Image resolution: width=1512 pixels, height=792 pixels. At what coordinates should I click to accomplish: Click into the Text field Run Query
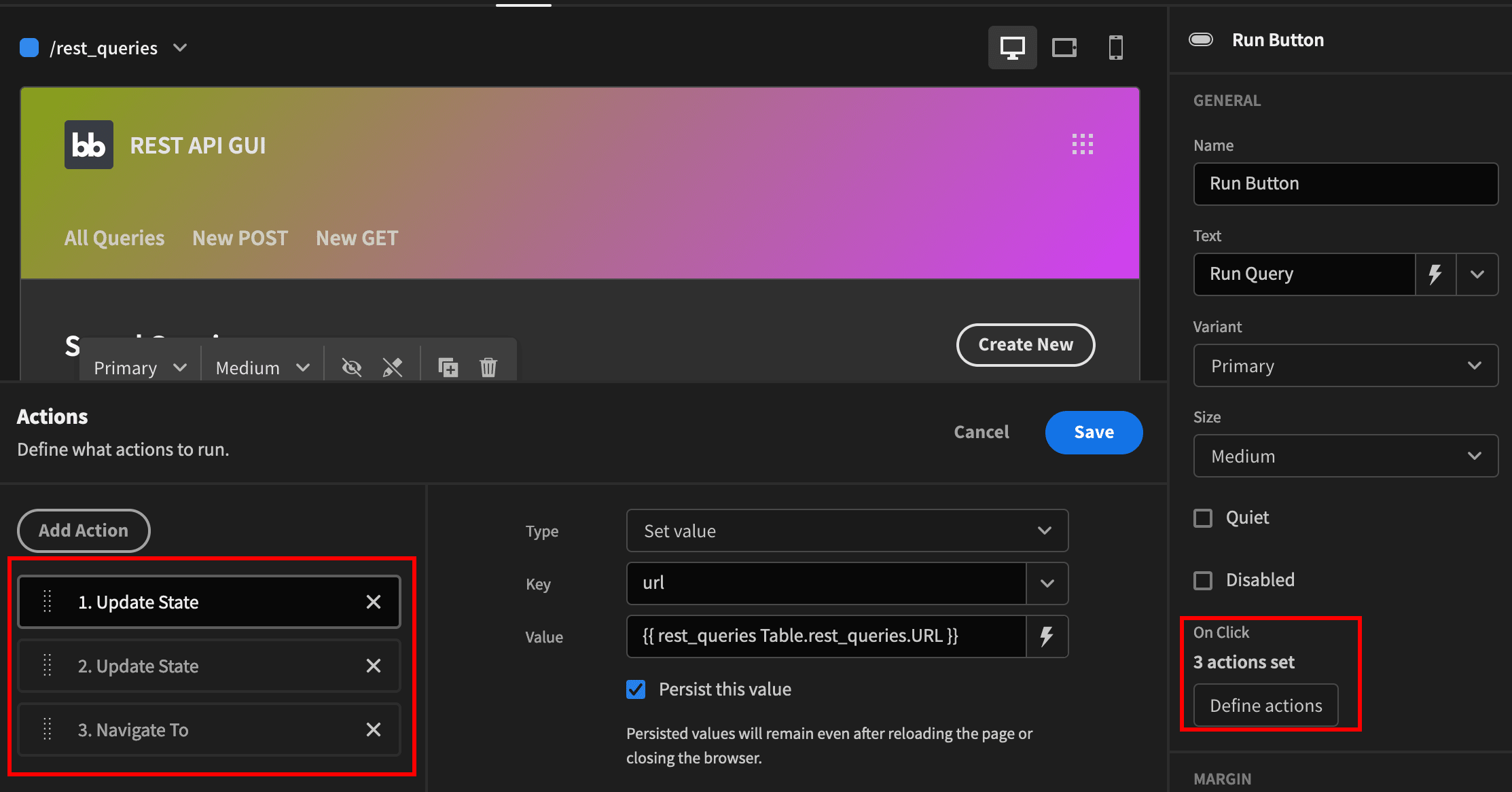[x=1304, y=274]
